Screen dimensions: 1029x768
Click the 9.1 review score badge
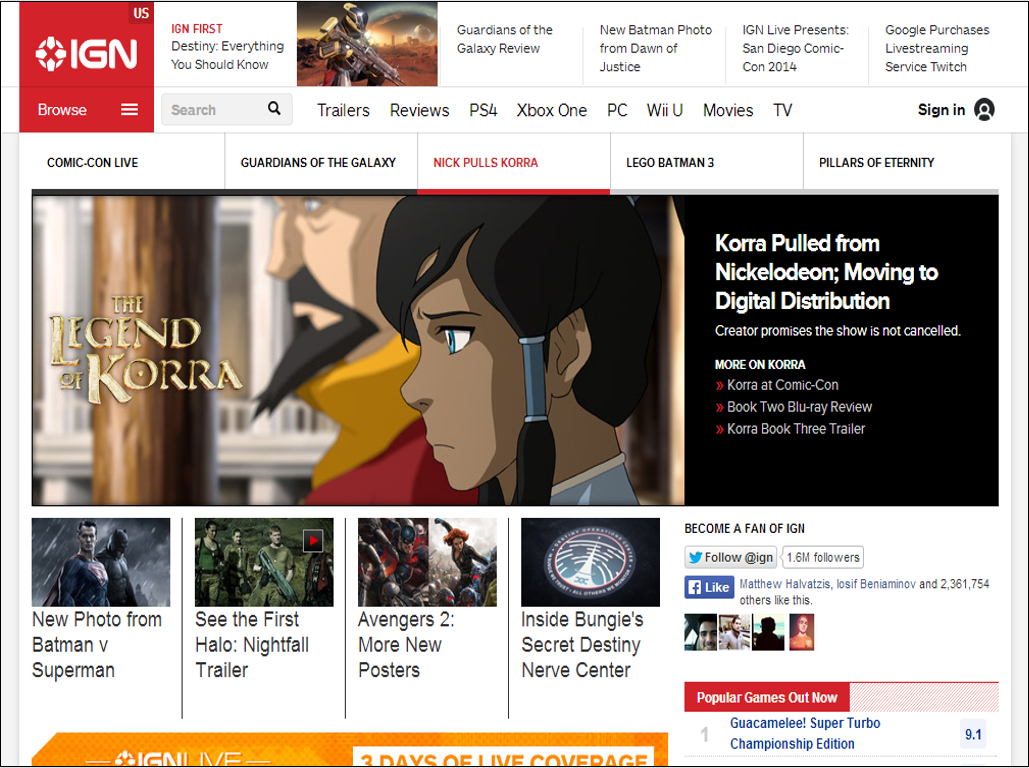[x=973, y=734]
